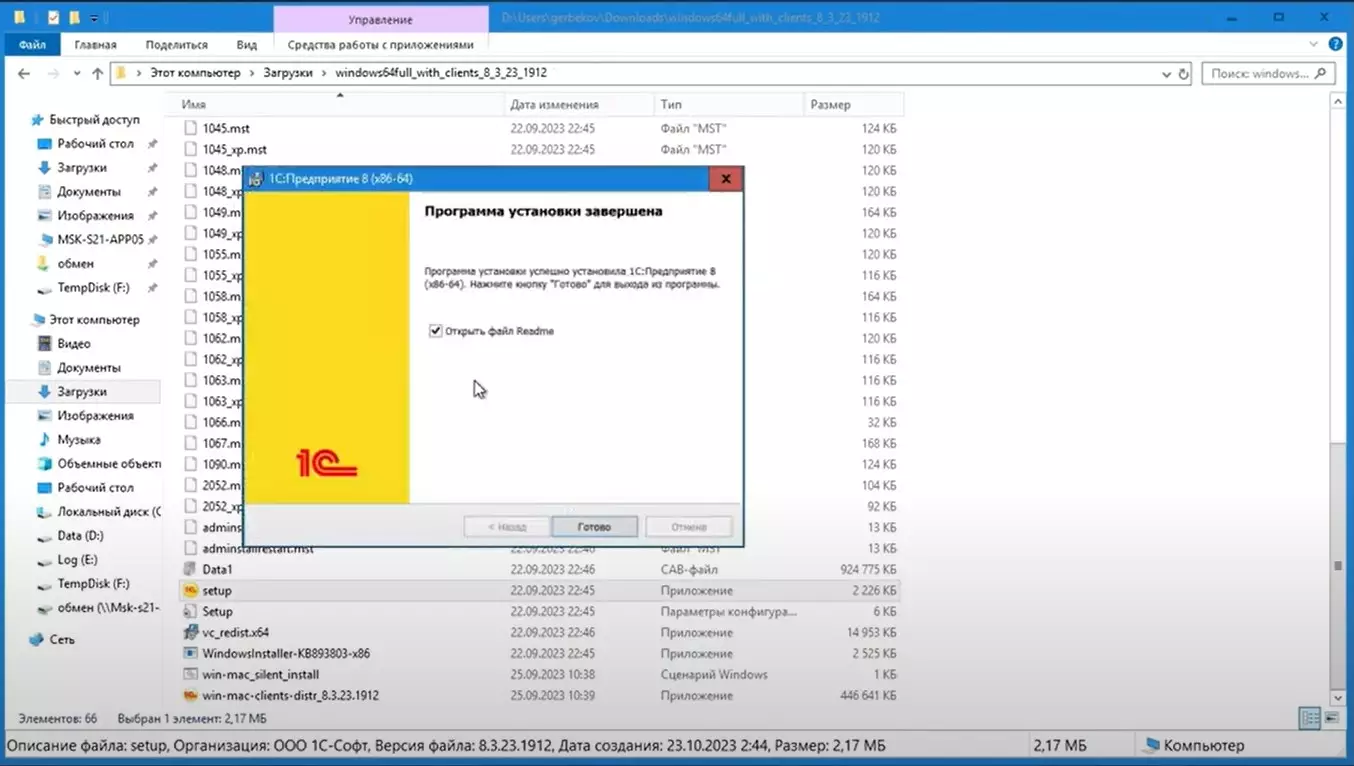Viewport: 1354px width, 766px height.
Task: Switch to the Главная ribbon tab
Action: pos(95,44)
